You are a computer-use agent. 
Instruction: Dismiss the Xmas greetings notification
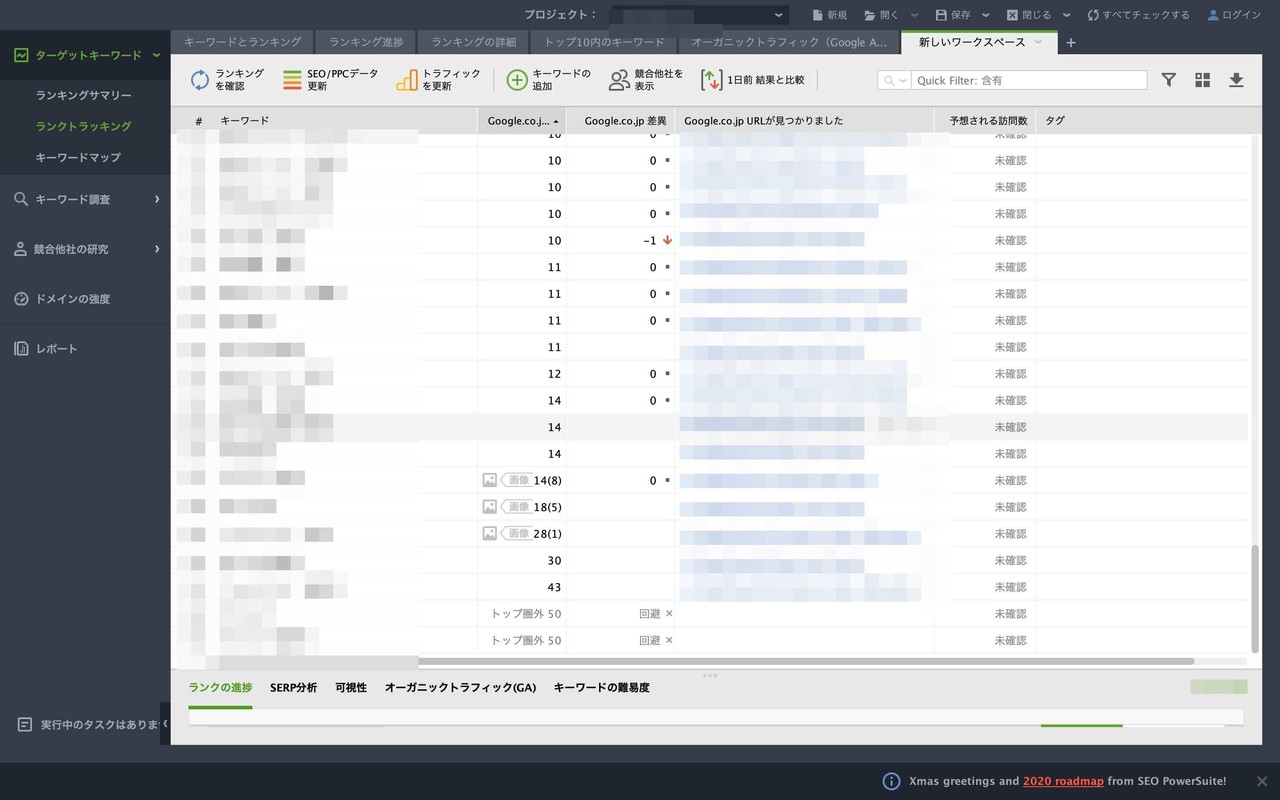pyautogui.click(x=1262, y=781)
